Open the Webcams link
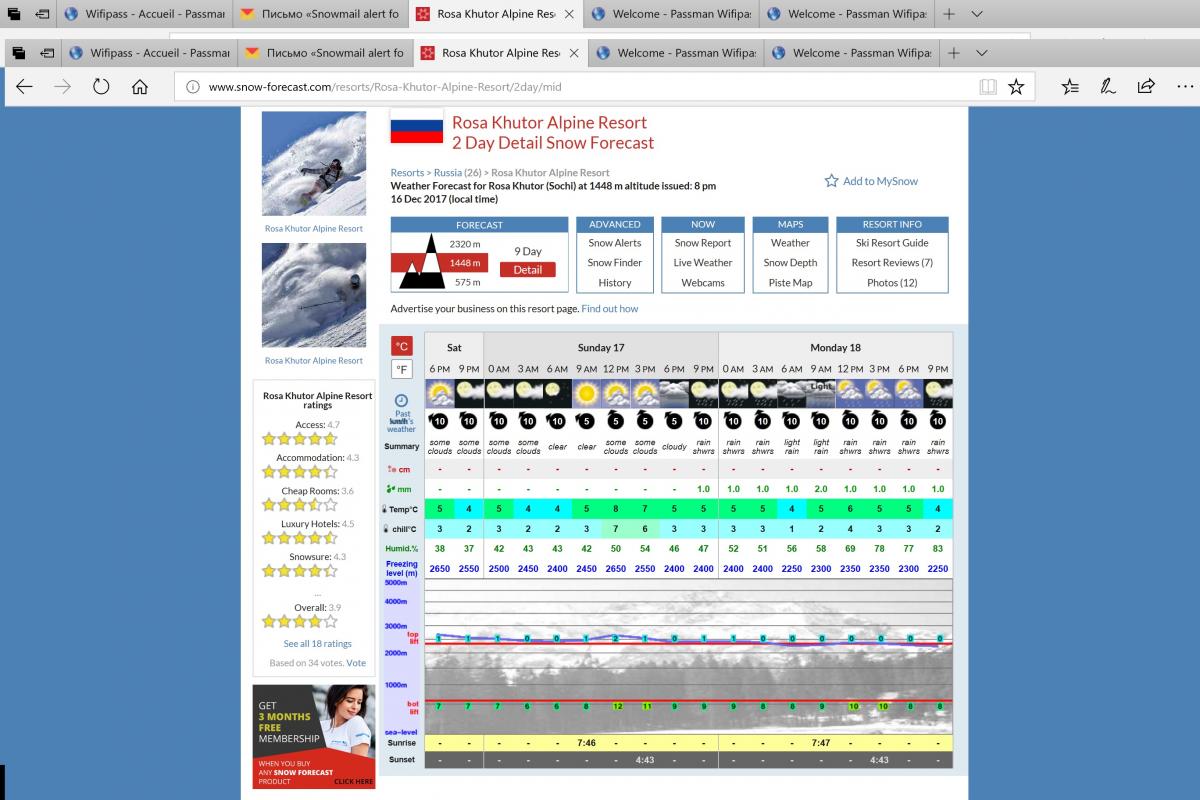 [703, 283]
